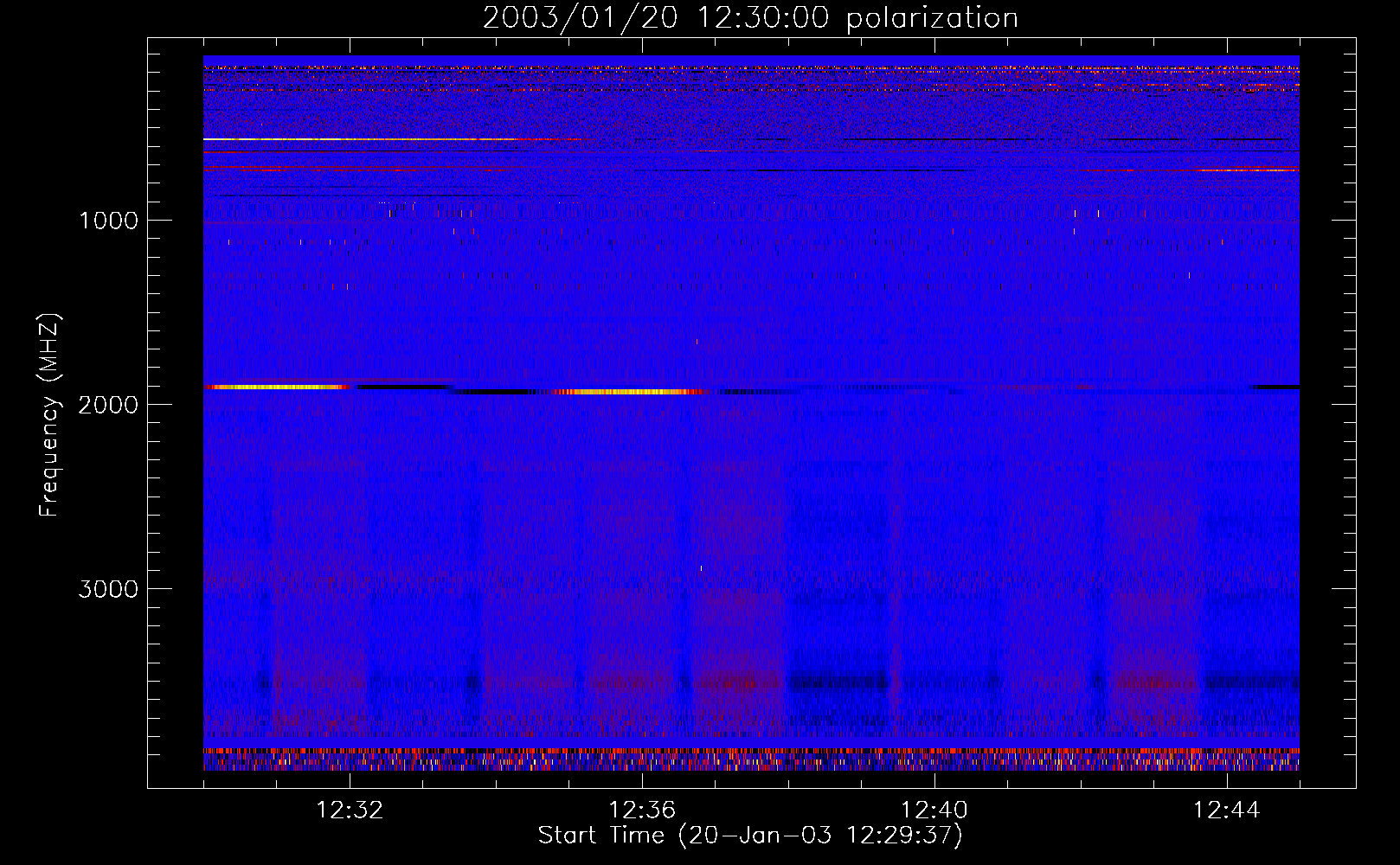Click the 'Frequency (MHZ)' y-axis label

click(x=48, y=414)
